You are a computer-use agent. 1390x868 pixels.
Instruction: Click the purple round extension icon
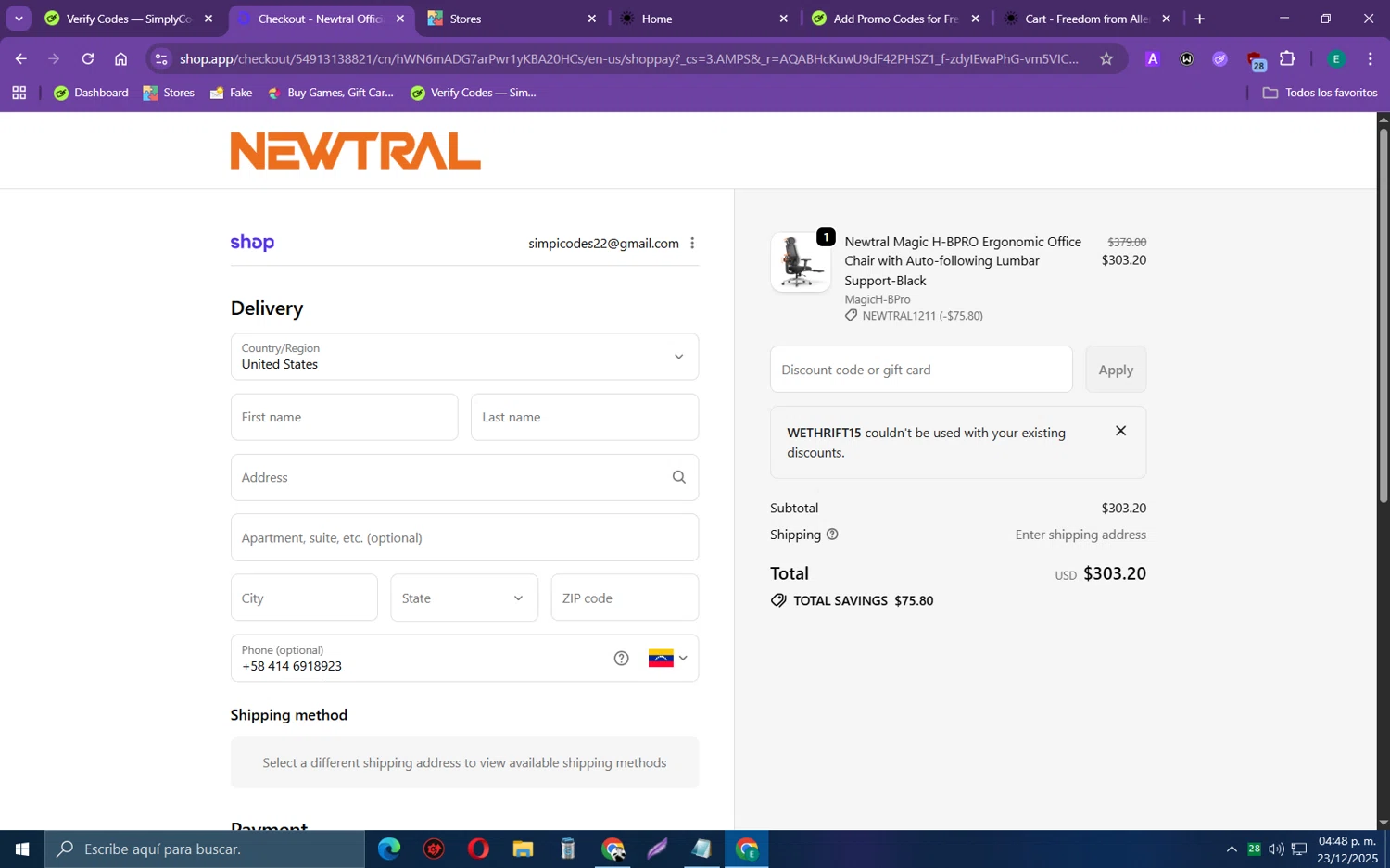click(x=1220, y=58)
